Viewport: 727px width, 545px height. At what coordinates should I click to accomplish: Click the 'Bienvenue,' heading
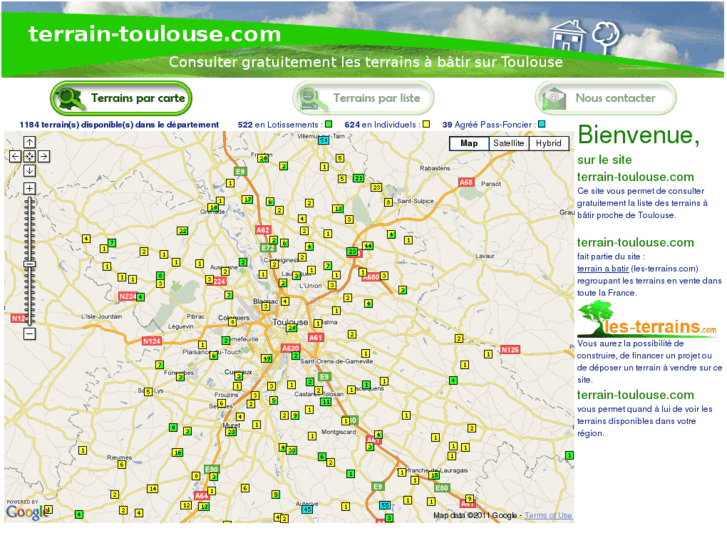(x=638, y=135)
